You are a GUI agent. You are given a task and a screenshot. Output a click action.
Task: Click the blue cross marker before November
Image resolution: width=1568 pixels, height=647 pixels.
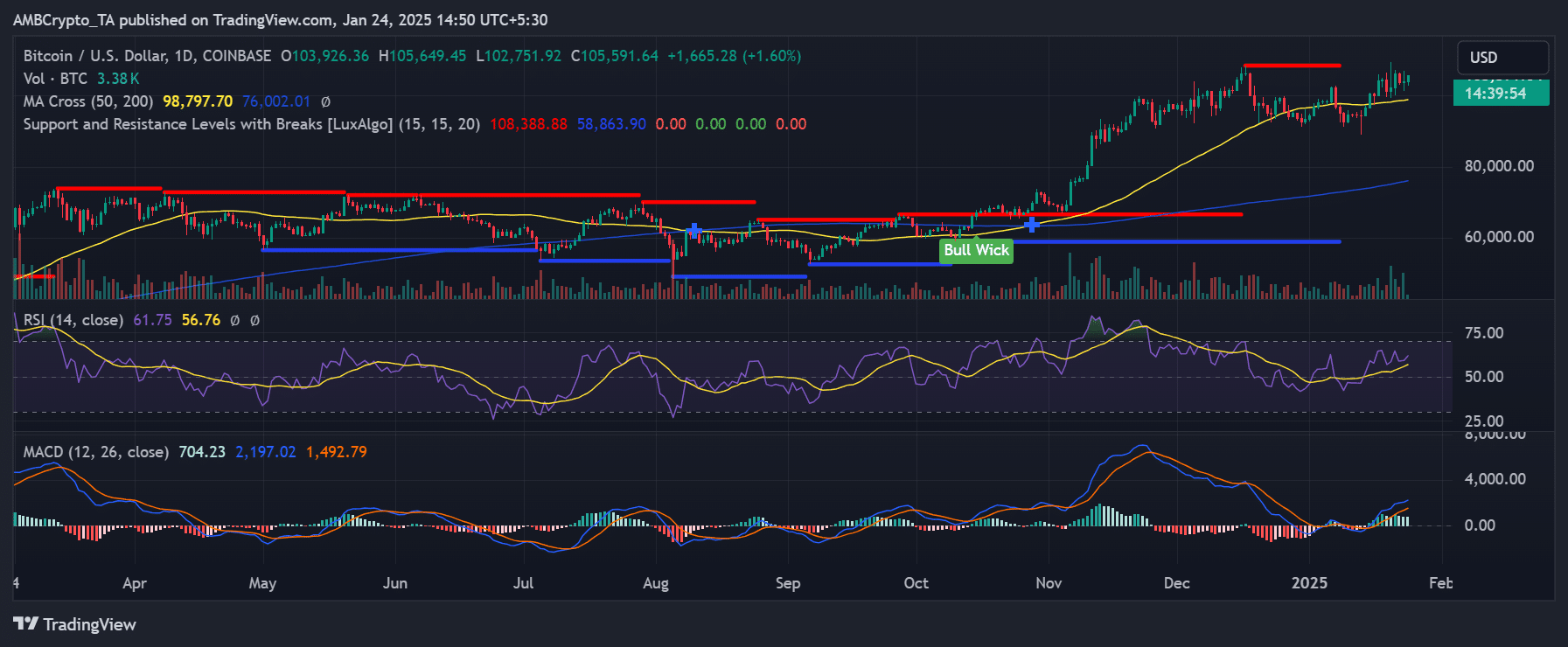tap(1032, 225)
